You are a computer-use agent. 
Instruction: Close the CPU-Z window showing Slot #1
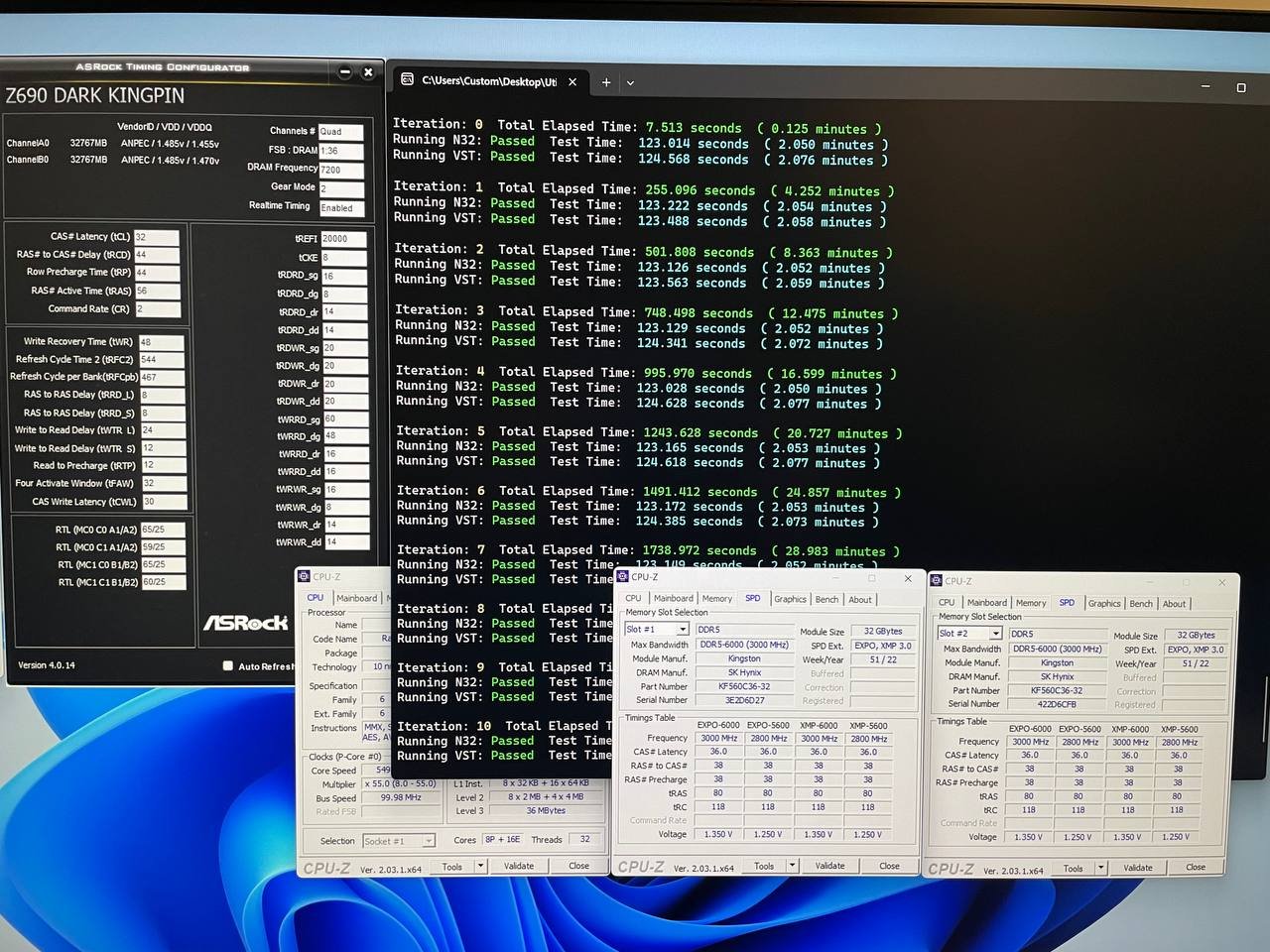point(908,578)
